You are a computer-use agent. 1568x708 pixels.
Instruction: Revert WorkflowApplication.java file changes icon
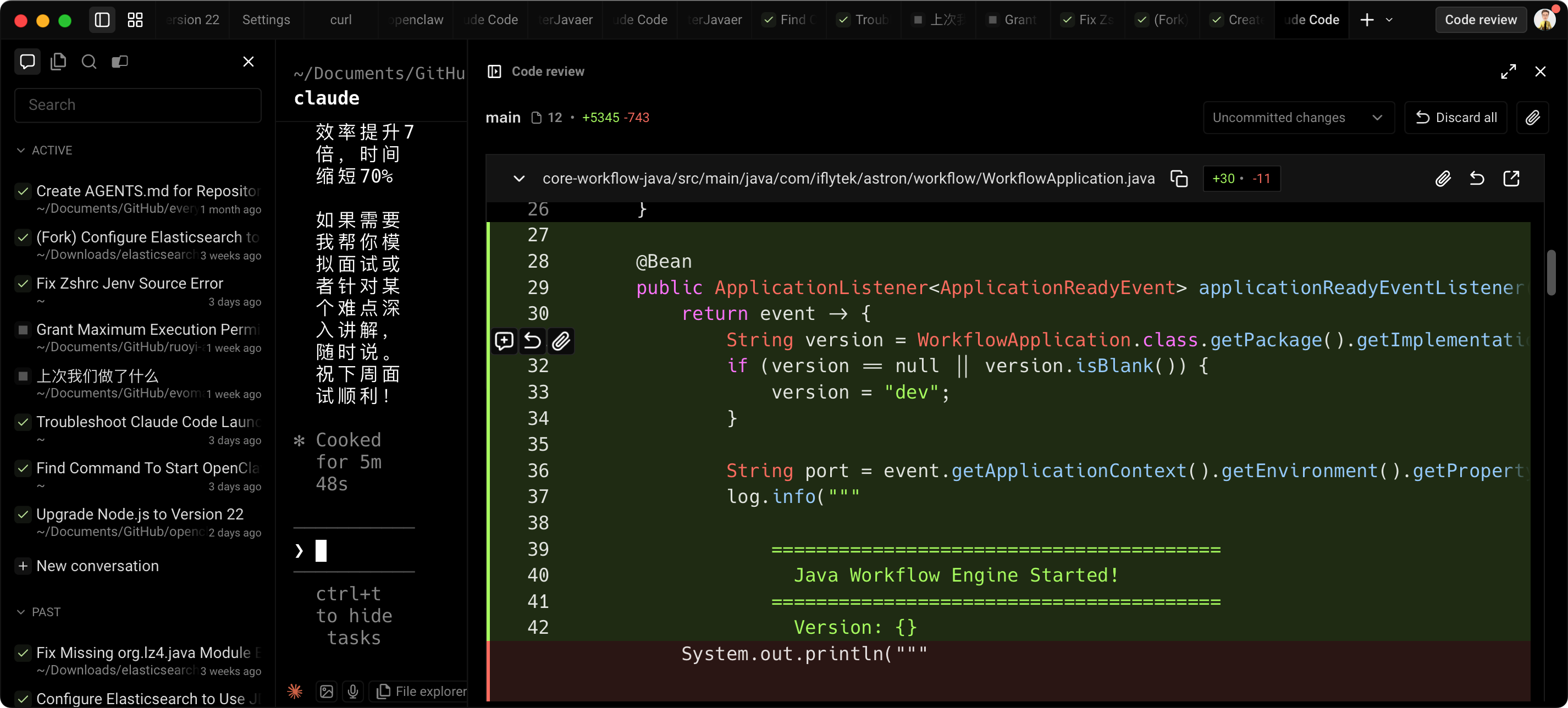[x=1477, y=178]
